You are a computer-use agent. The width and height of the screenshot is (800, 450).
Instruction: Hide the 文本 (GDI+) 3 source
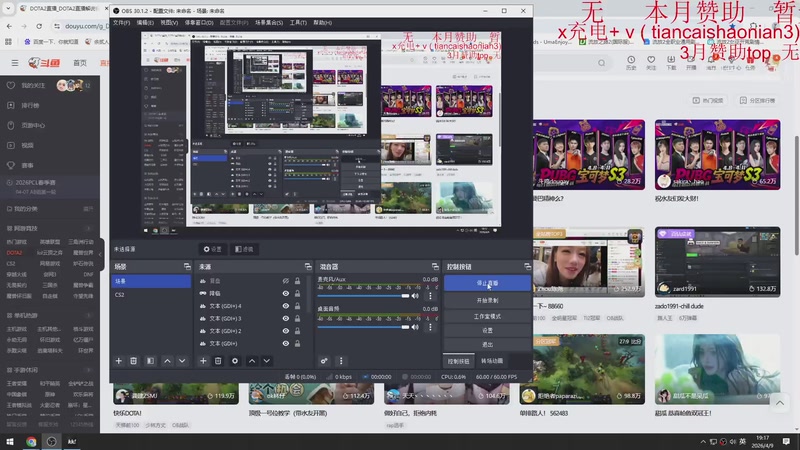click(x=286, y=318)
